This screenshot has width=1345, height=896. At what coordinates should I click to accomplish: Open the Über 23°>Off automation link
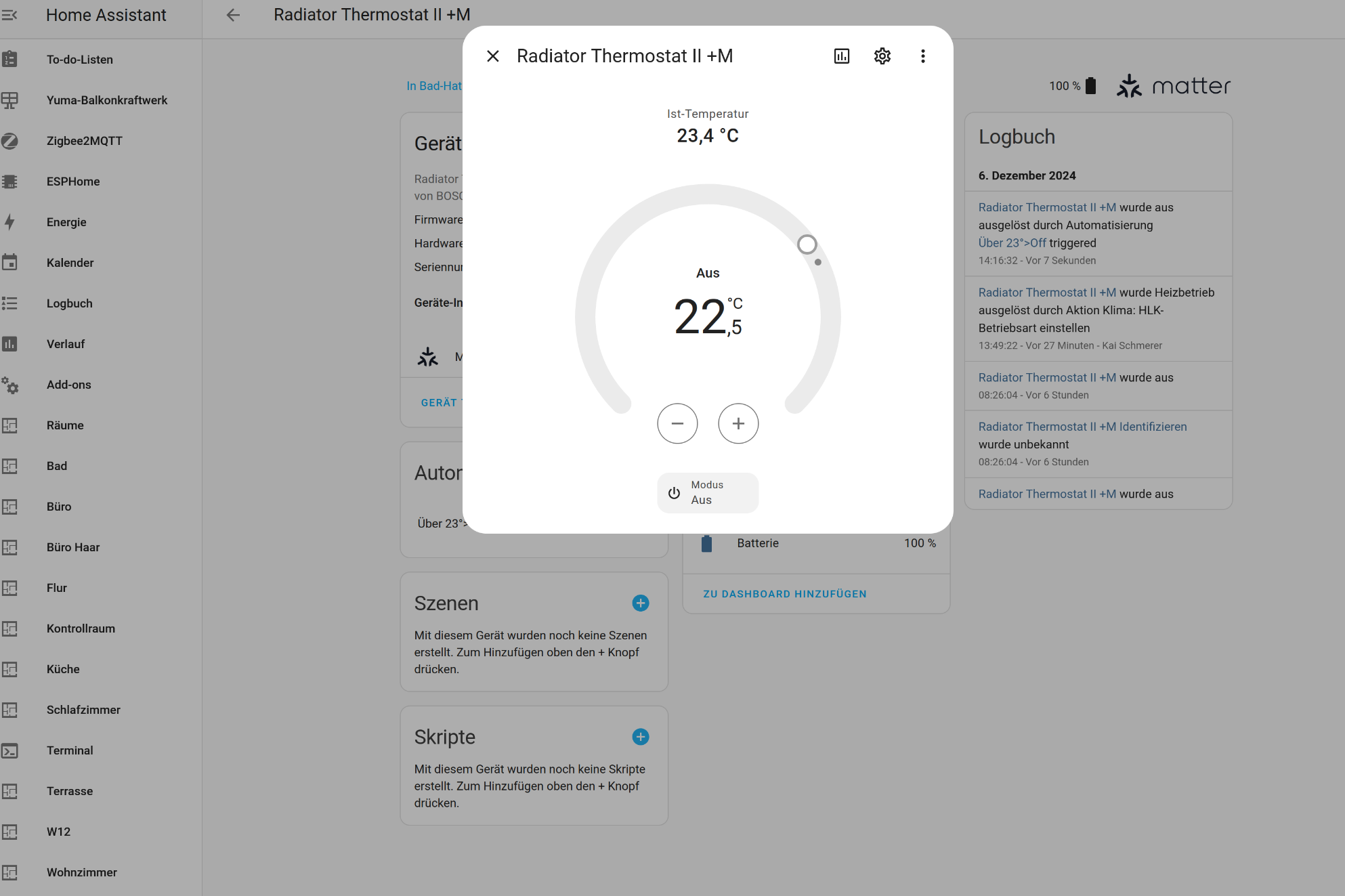(1012, 242)
